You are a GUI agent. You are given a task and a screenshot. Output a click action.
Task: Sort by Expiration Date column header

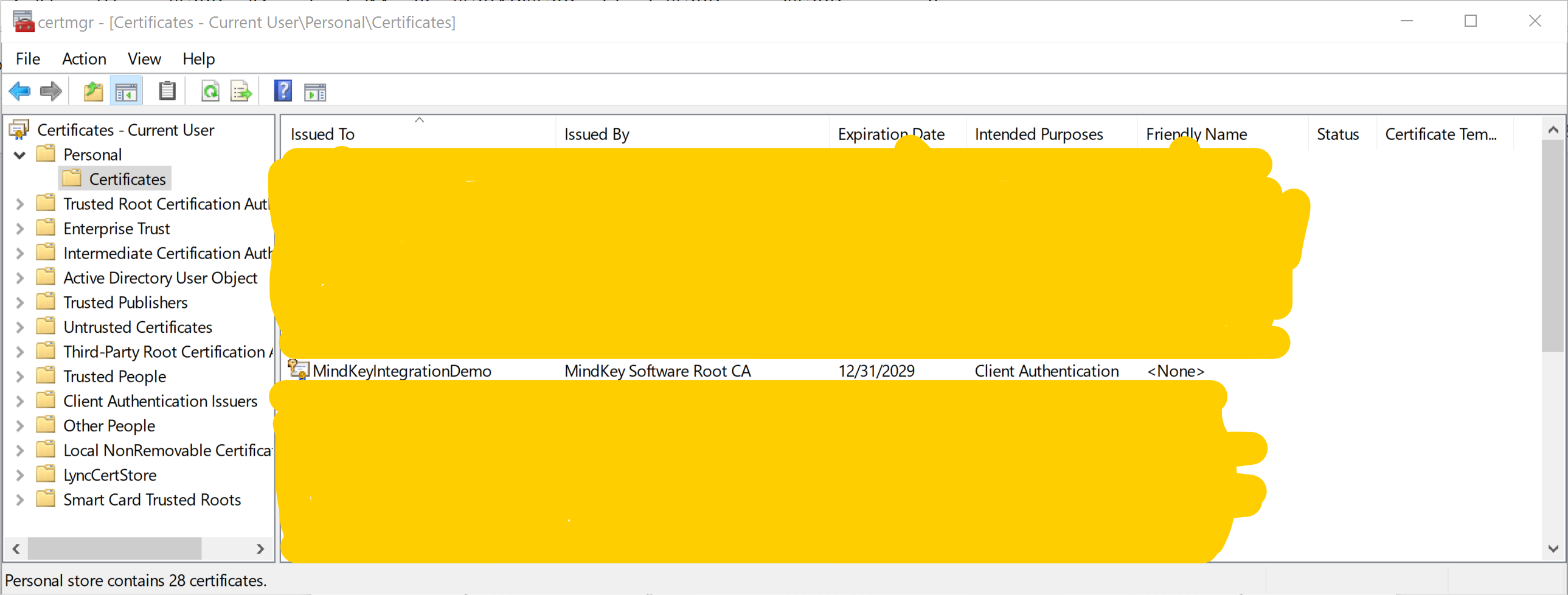890,134
